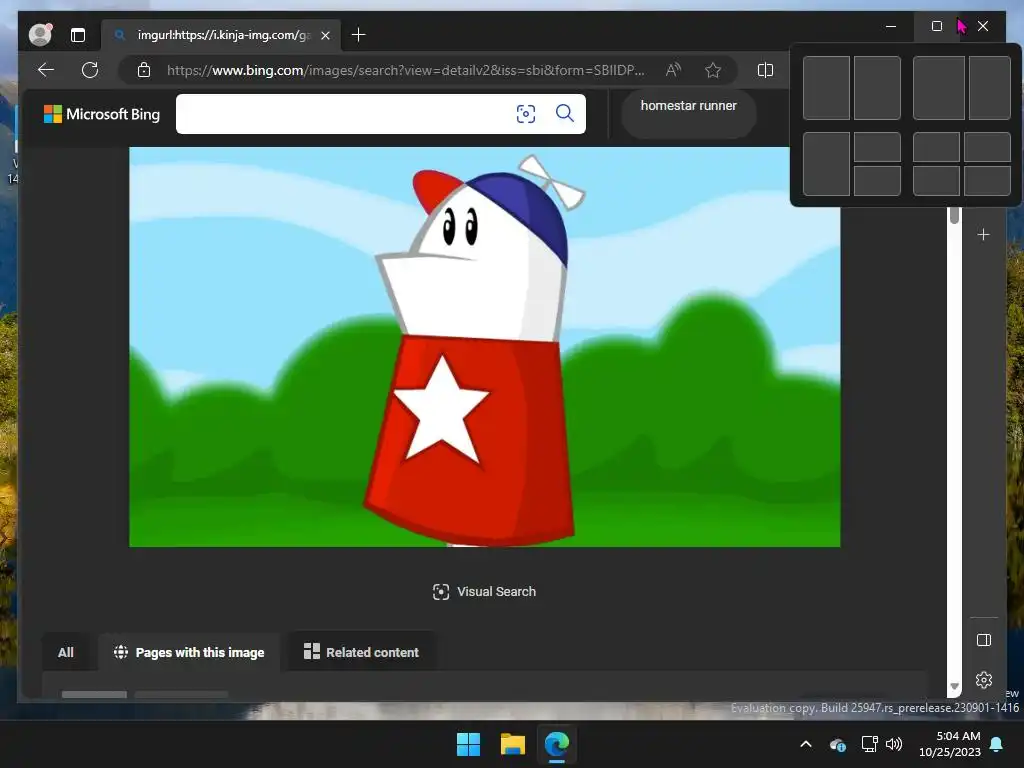Open the OneDrive tray icon
The height and width of the screenshot is (768, 1024).
click(838, 744)
